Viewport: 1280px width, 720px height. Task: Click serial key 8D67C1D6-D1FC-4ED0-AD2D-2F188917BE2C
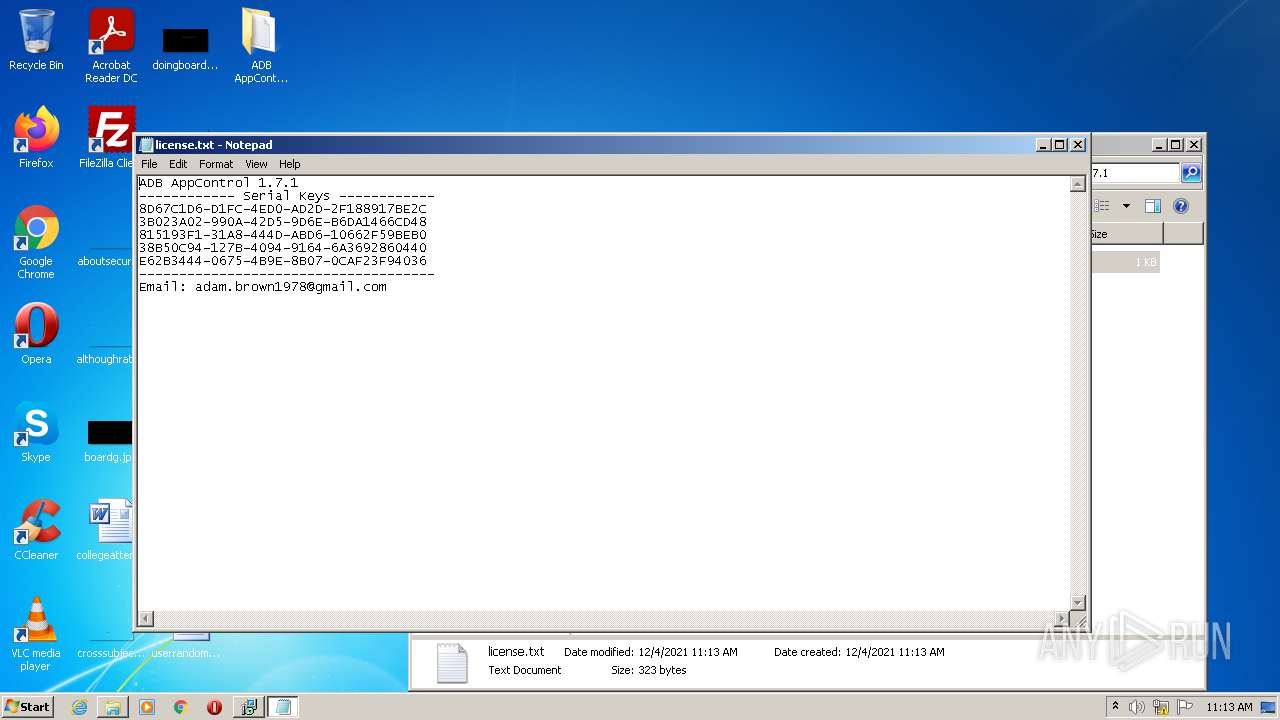(283, 209)
